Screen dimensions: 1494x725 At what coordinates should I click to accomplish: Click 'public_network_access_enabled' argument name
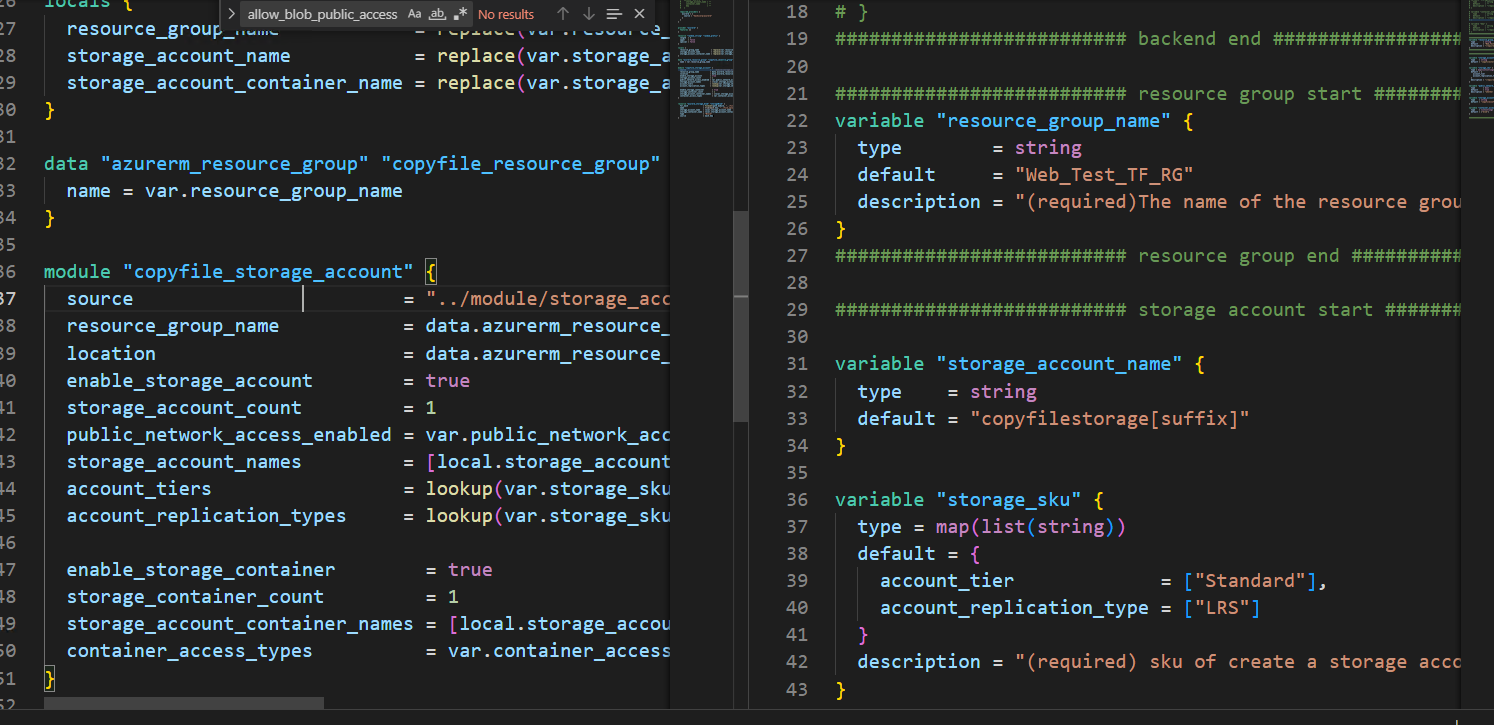229,434
